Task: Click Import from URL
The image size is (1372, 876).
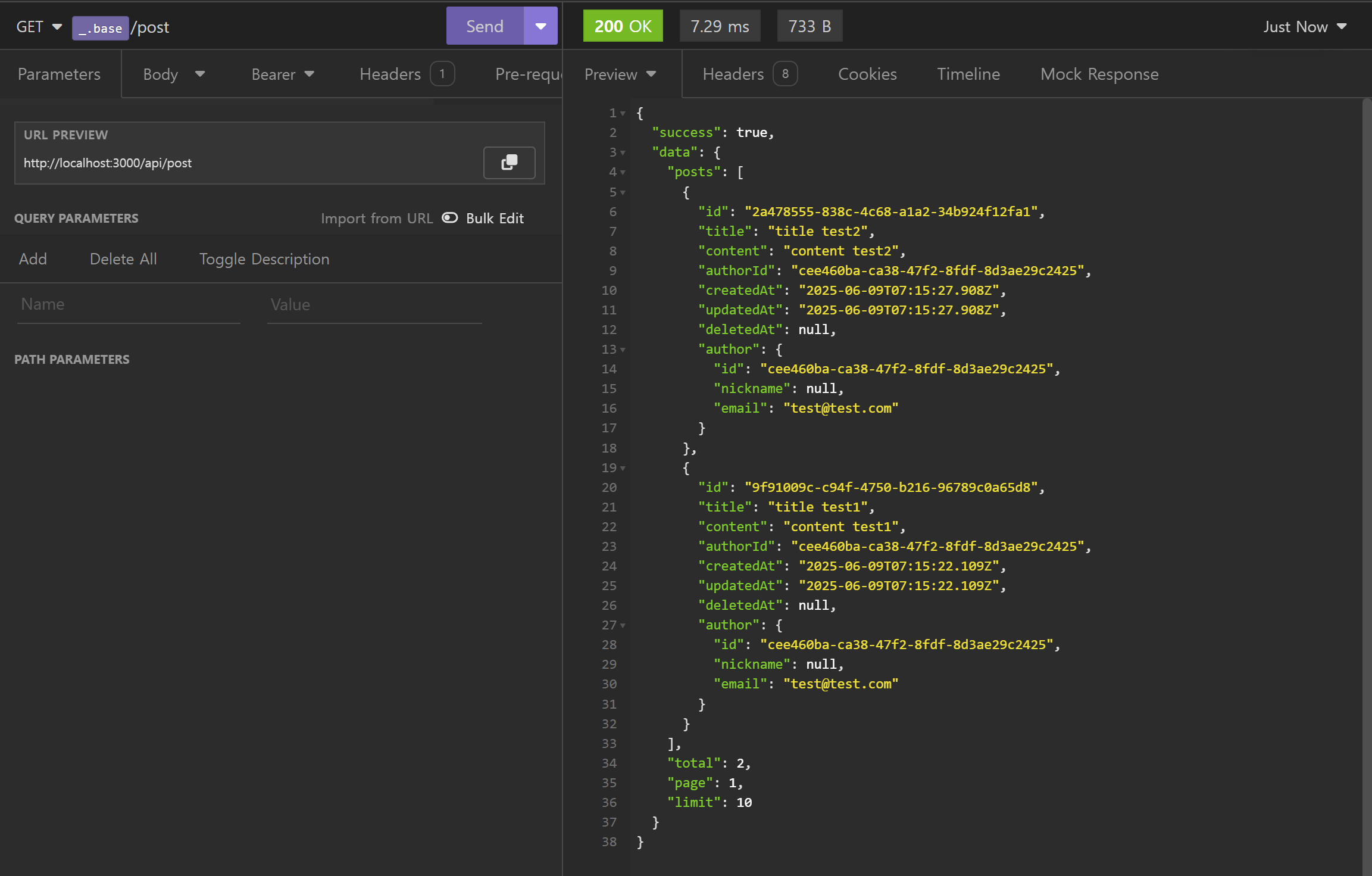Action: (x=376, y=219)
